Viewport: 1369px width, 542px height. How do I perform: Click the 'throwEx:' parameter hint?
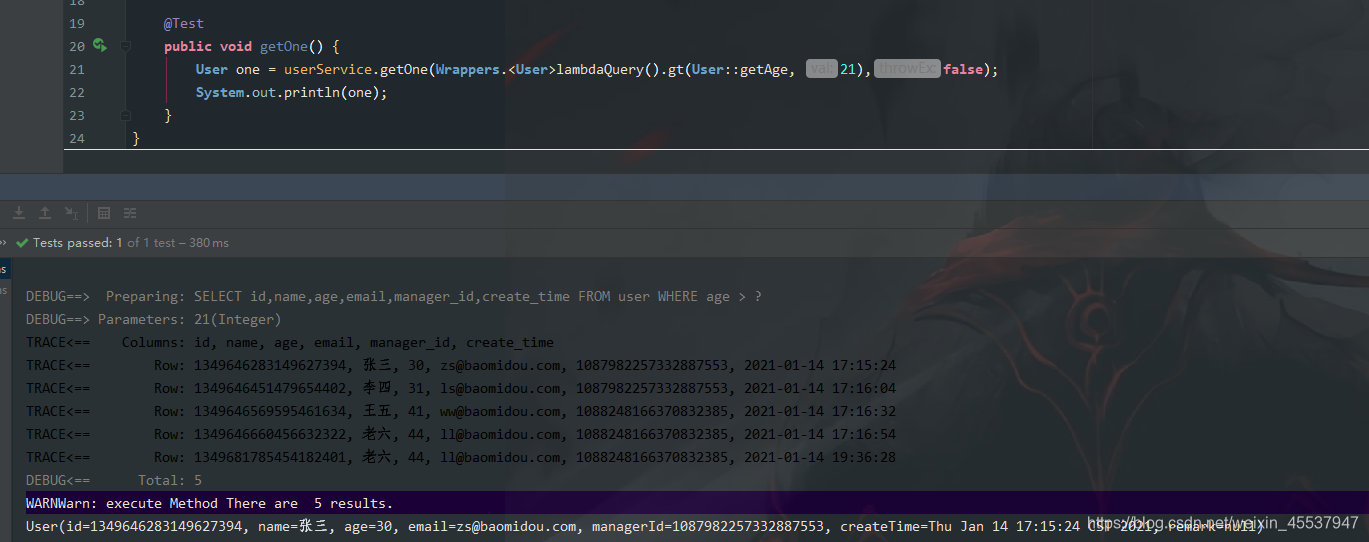[x=907, y=69]
